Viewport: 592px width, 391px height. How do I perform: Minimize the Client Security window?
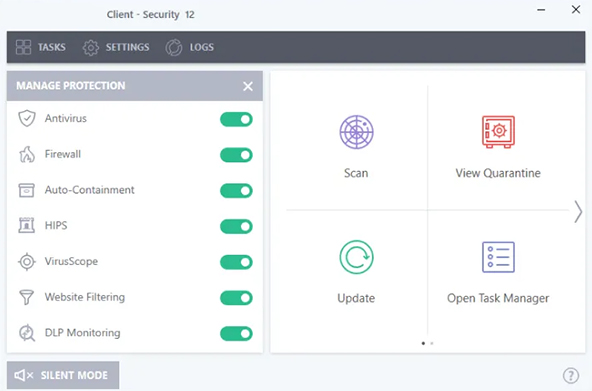pyautogui.click(x=541, y=10)
